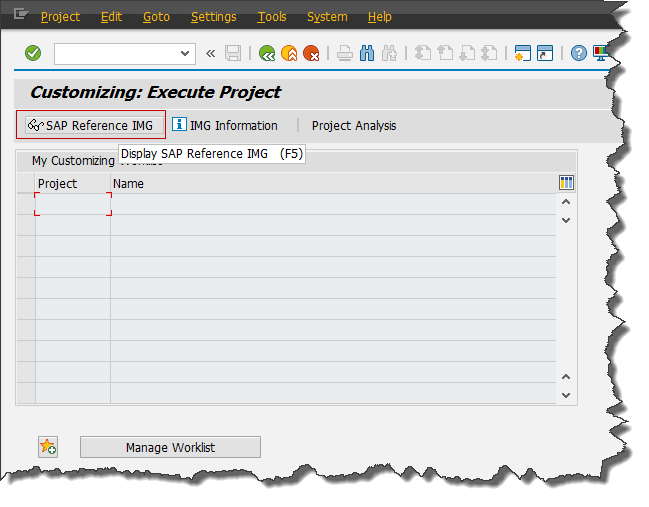The width and height of the screenshot is (649, 507).
Task: Click the add-to-worklist star icon
Action: (x=48, y=447)
